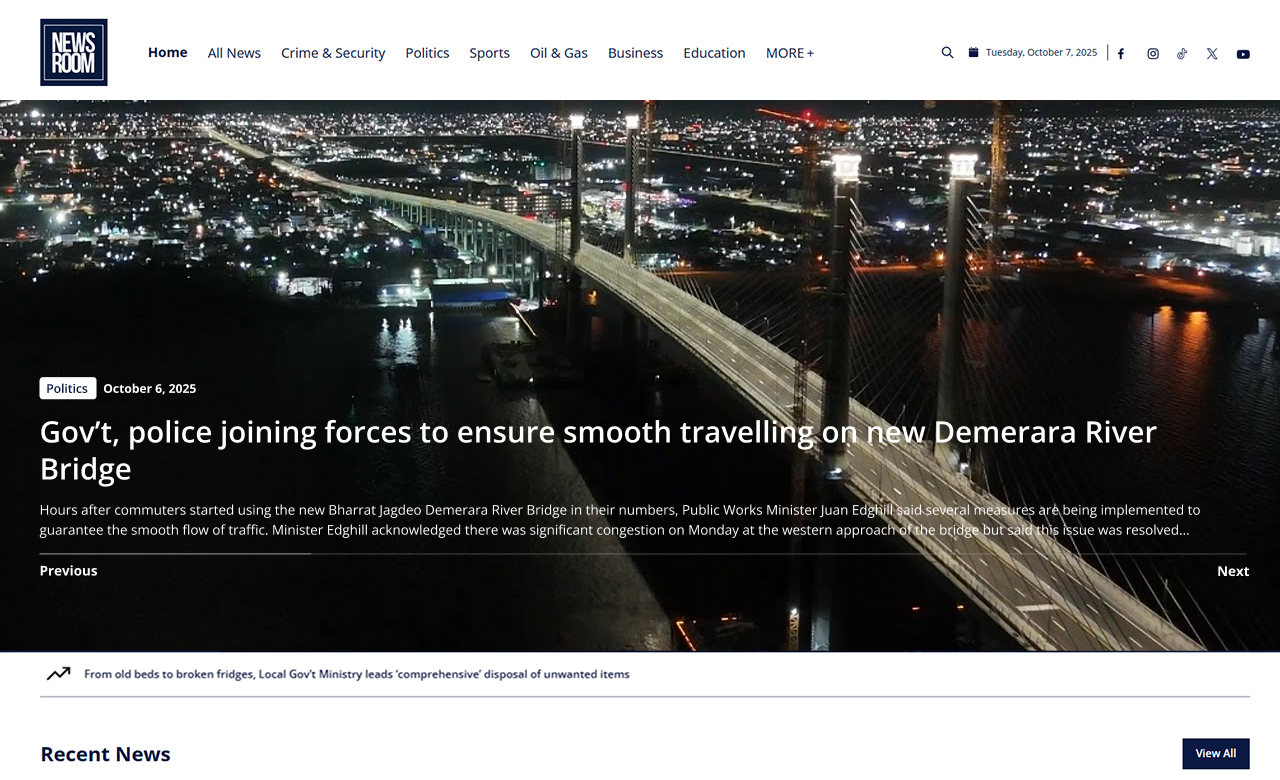Open the search magnifier icon

(947, 53)
